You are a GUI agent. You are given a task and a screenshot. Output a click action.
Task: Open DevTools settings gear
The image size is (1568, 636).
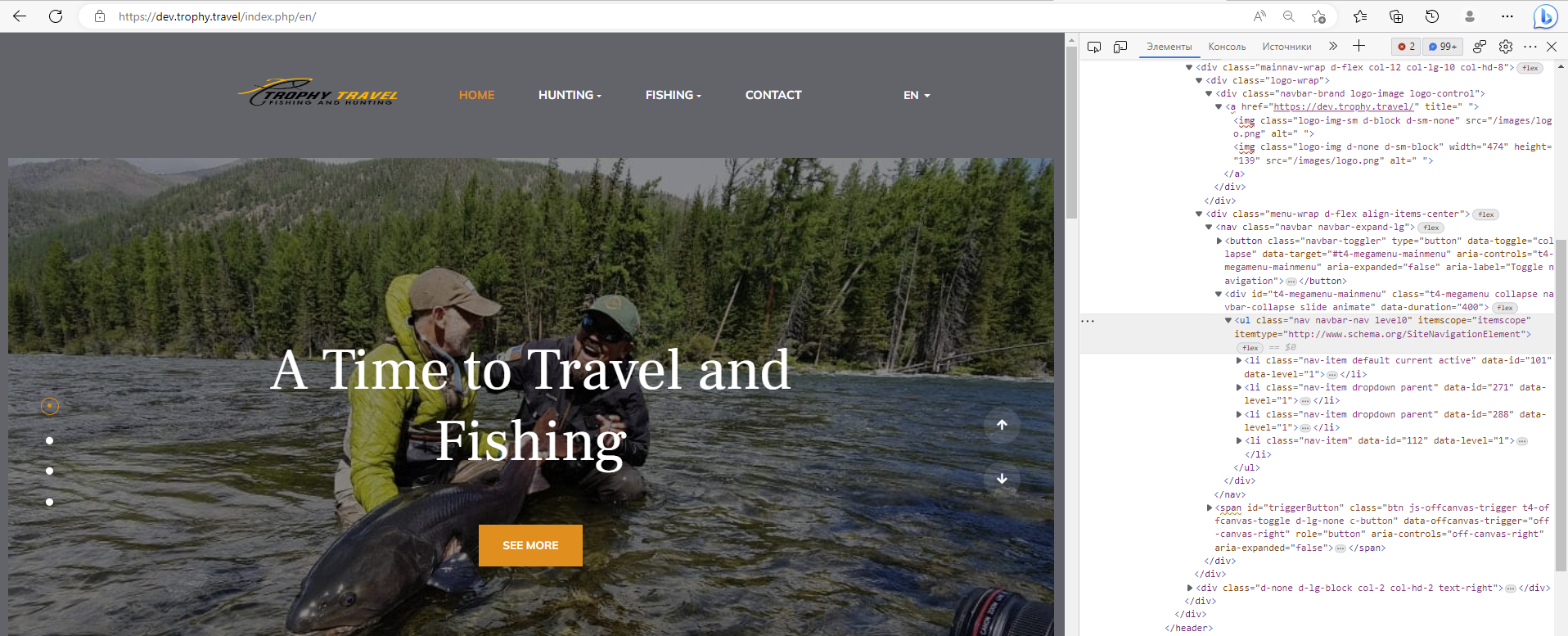[1506, 47]
